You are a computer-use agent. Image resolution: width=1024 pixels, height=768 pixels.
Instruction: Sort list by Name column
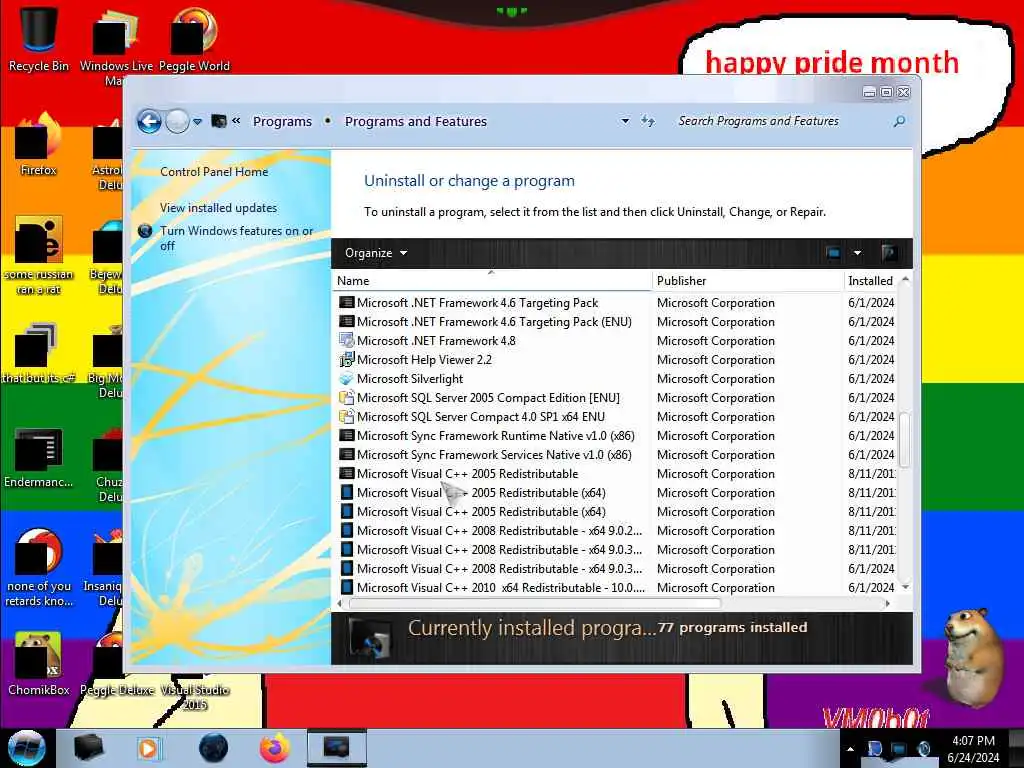point(492,281)
